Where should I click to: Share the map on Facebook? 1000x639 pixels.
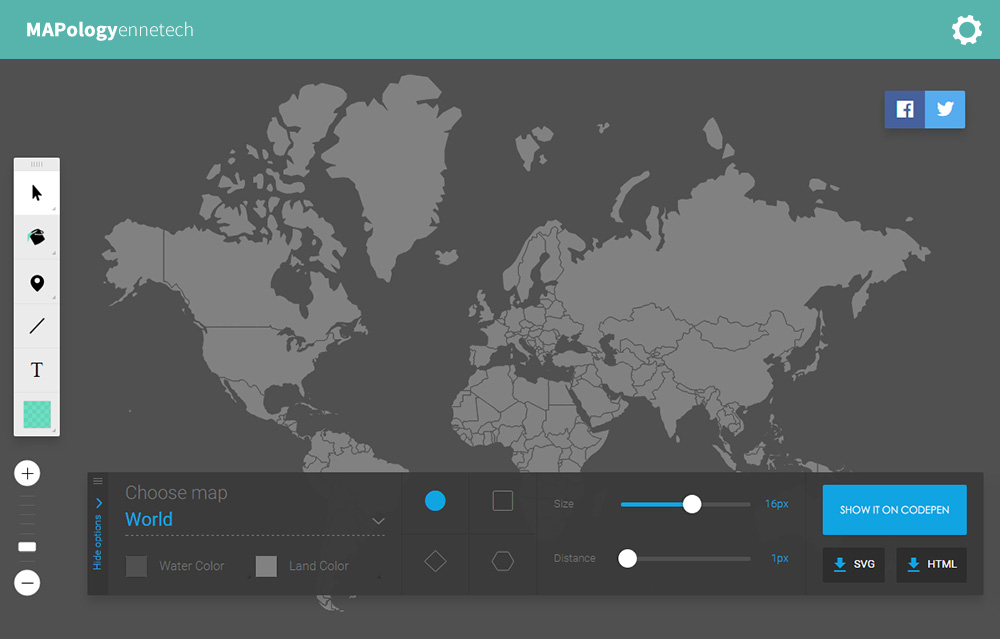(x=904, y=109)
